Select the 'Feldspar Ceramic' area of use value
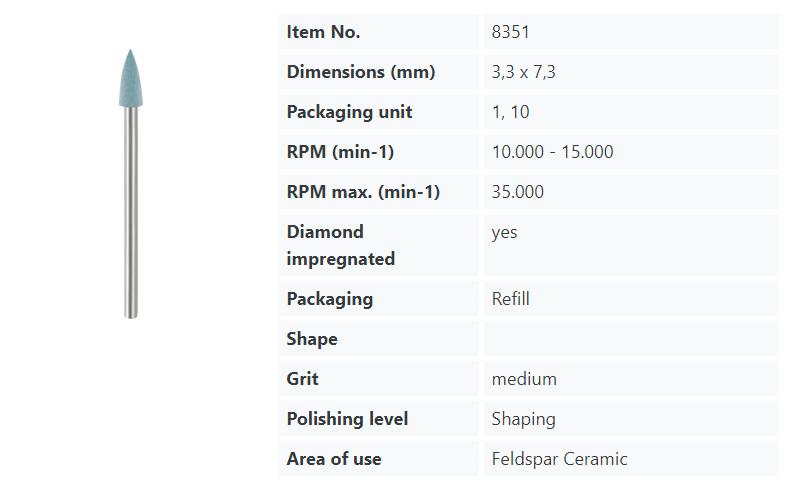 [559, 459]
